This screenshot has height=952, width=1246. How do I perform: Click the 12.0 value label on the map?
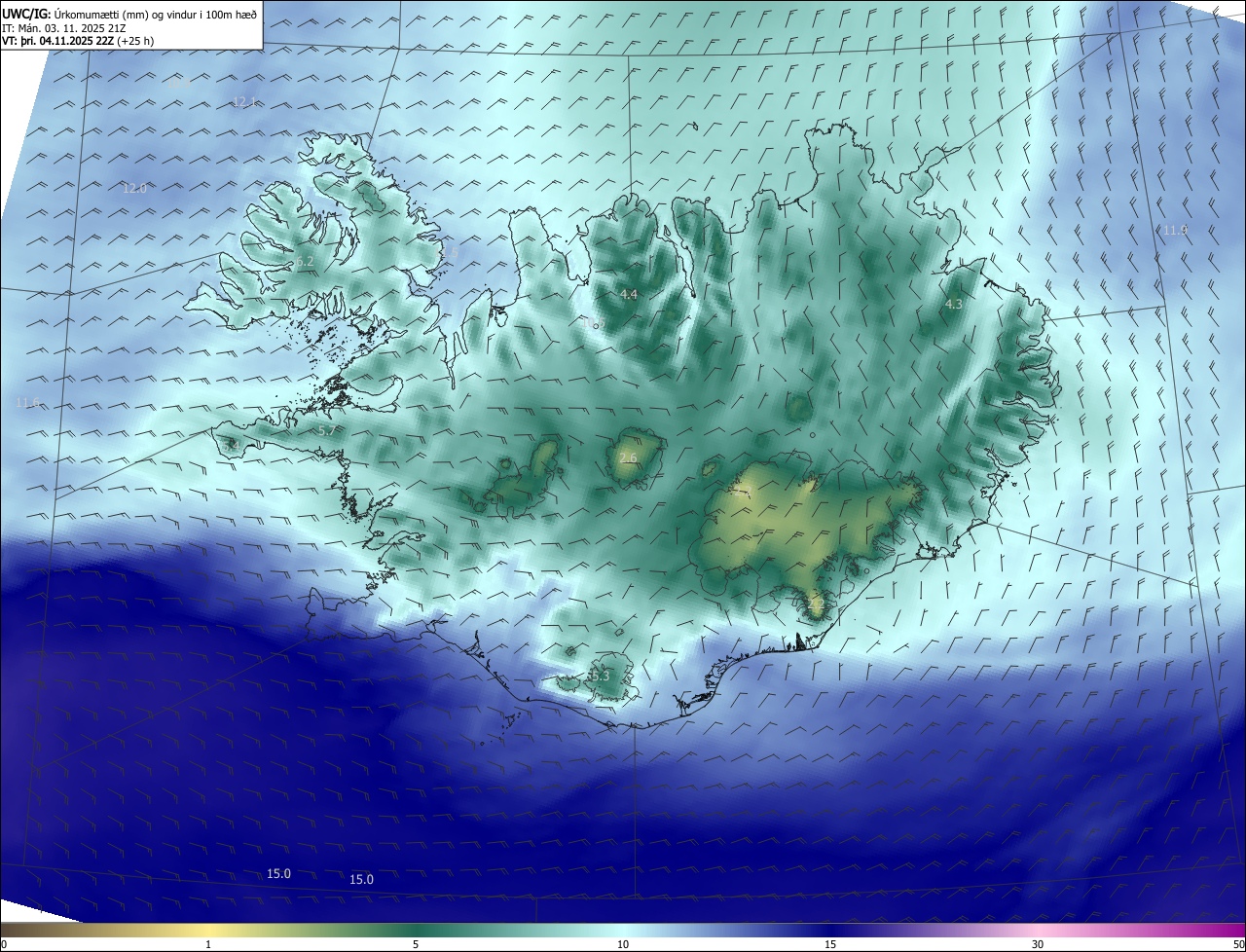click(134, 188)
